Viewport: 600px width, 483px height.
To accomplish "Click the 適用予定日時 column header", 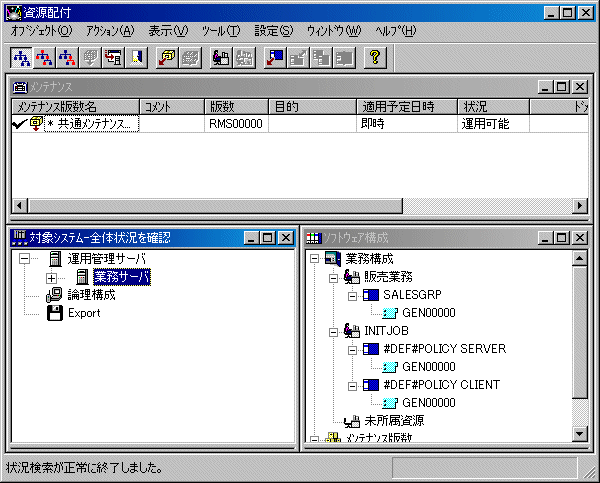I will (407, 106).
